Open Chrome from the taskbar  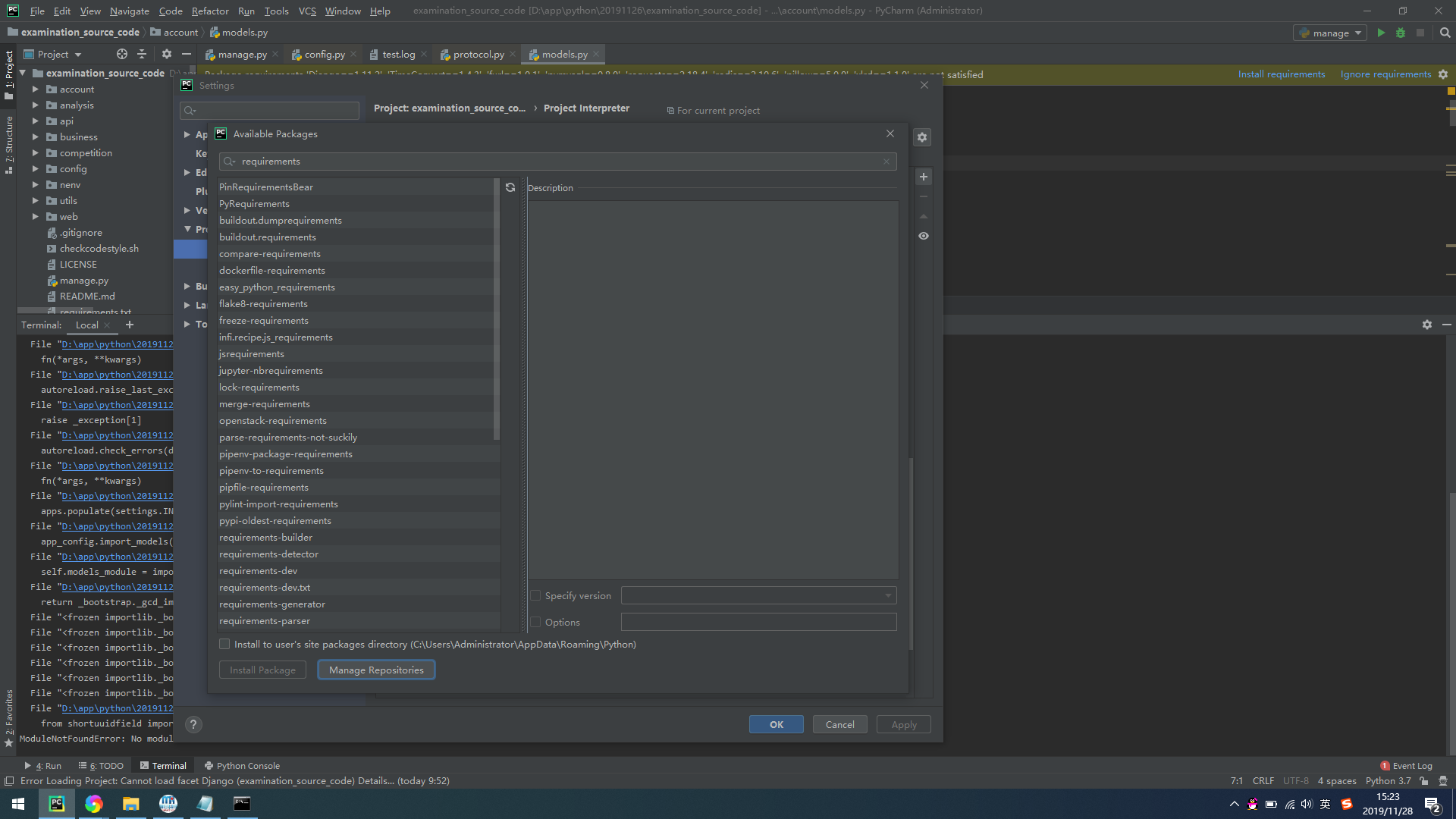point(94,804)
